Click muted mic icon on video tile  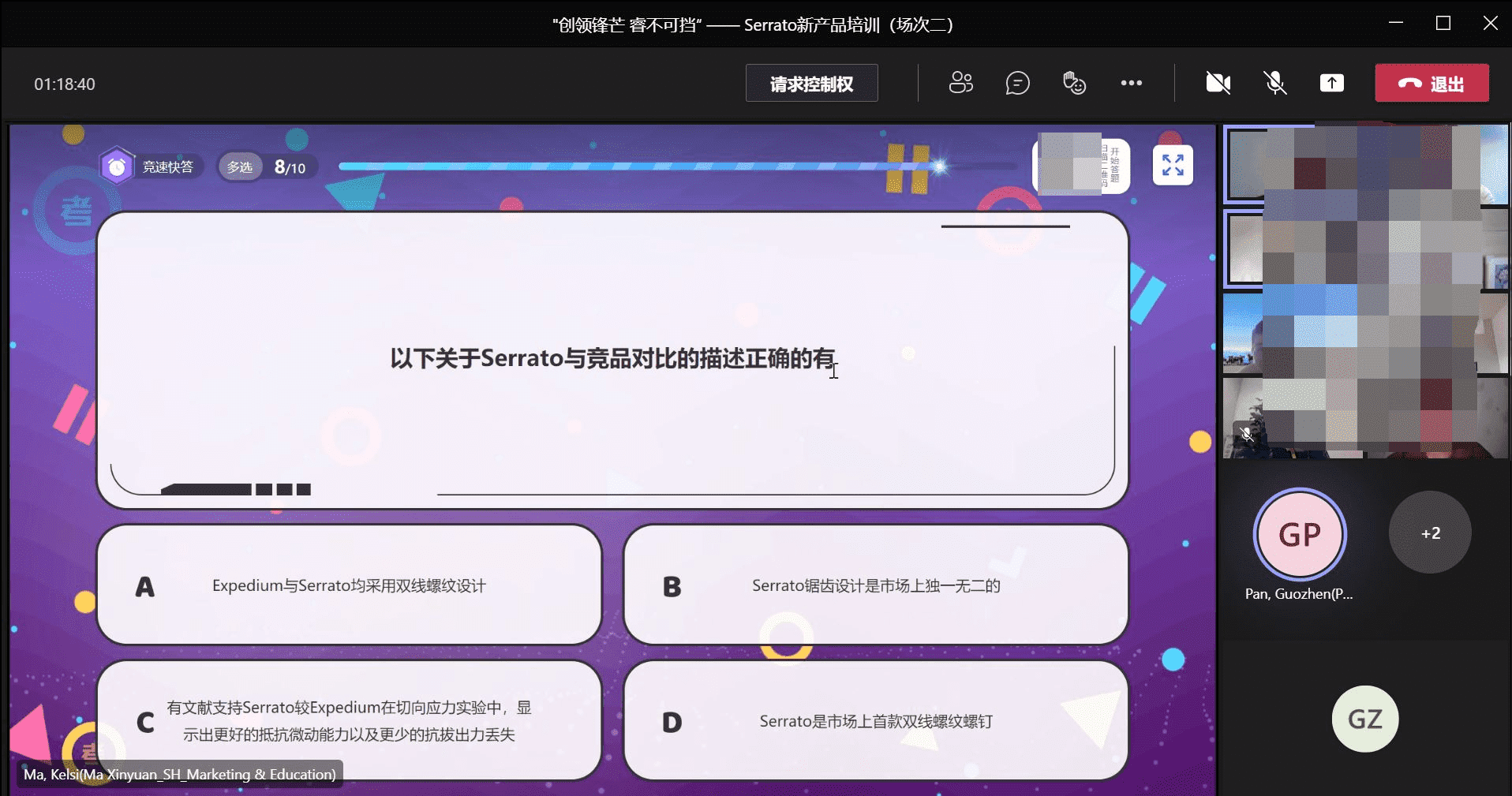point(1247,434)
